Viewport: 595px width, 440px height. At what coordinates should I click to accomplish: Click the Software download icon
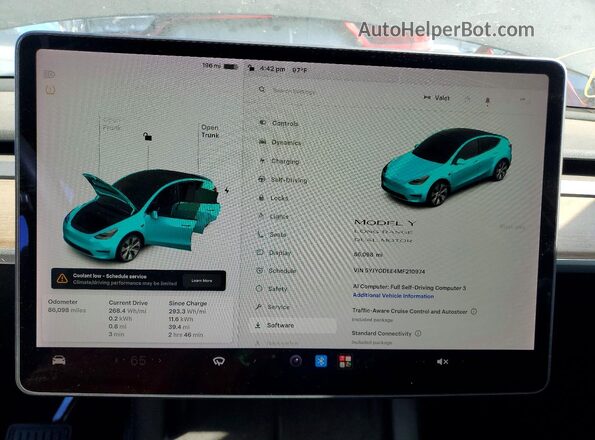258,325
